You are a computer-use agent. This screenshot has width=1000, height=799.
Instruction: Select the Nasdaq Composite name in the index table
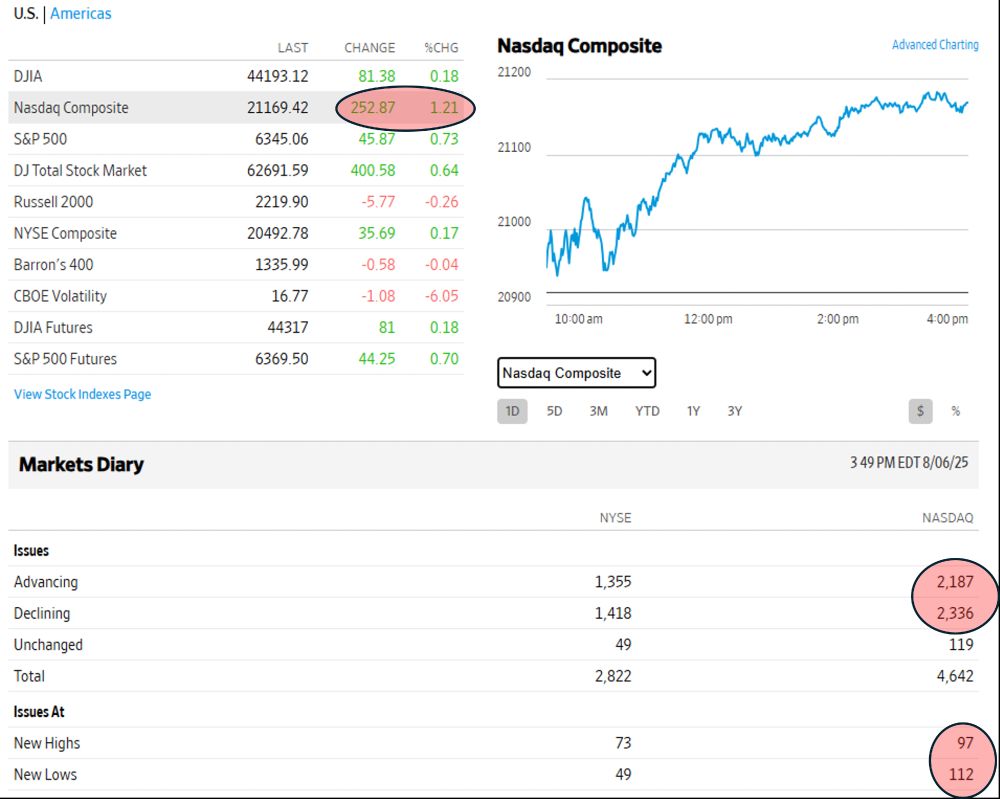click(71, 108)
